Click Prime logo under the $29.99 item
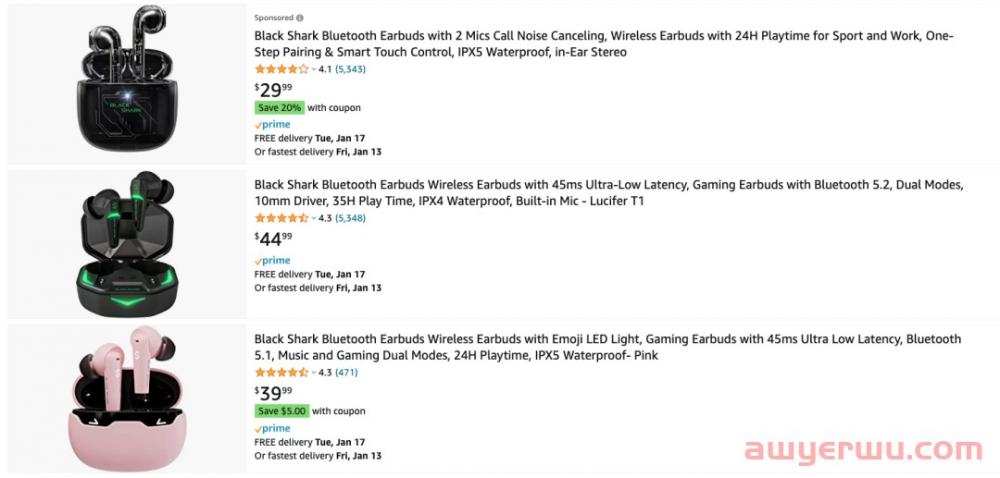The height and width of the screenshot is (478, 1000). [272, 125]
